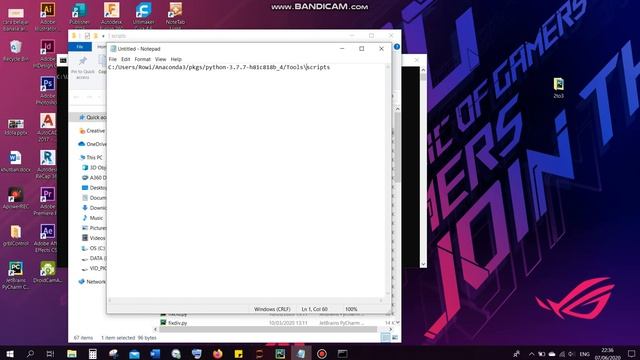Select the Autodesk Fusion desktop icon
Image resolution: width=640 pixels, height=360 pixels.
tap(111, 16)
